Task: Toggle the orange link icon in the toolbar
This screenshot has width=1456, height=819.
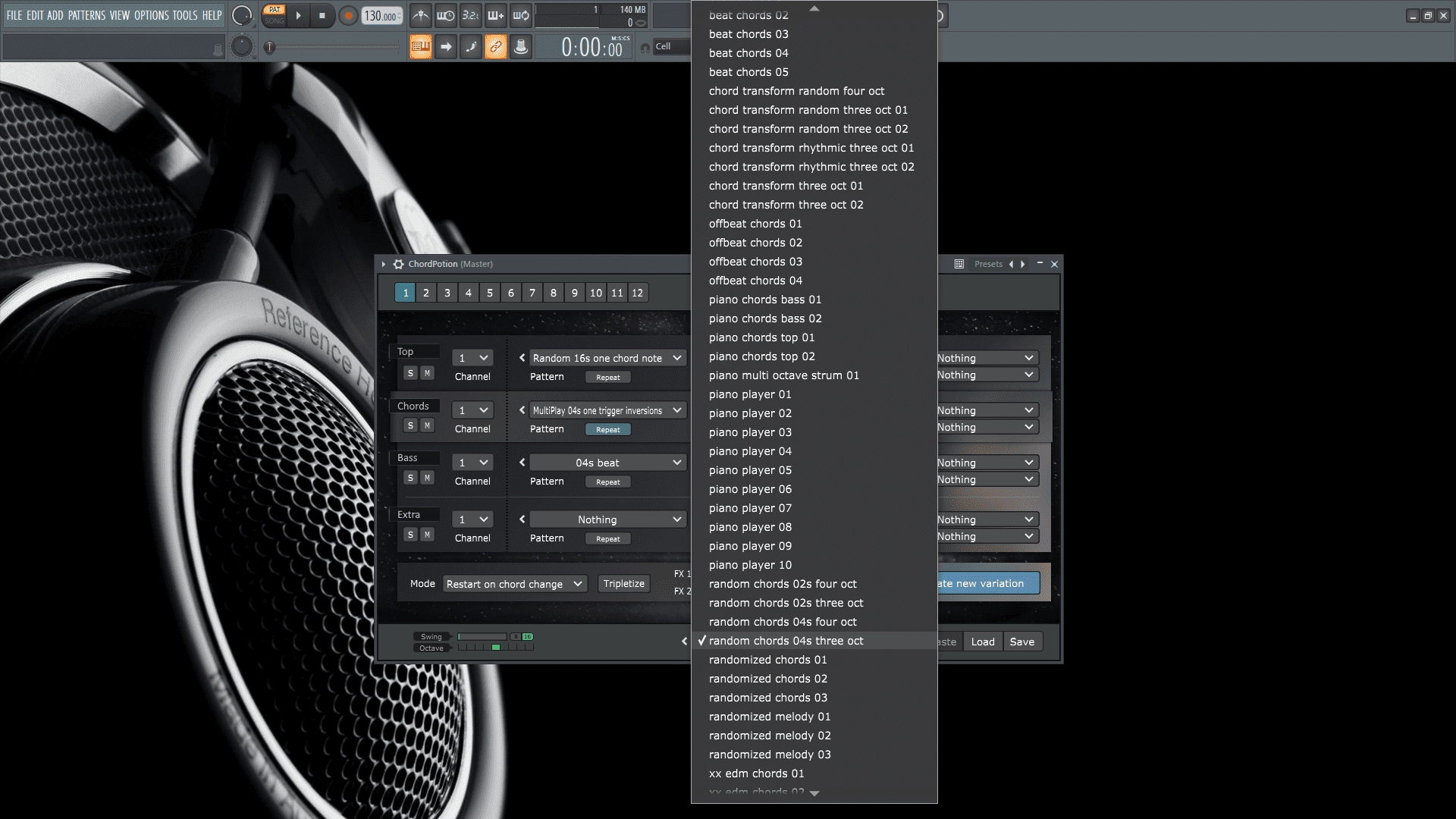Action: point(496,47)
